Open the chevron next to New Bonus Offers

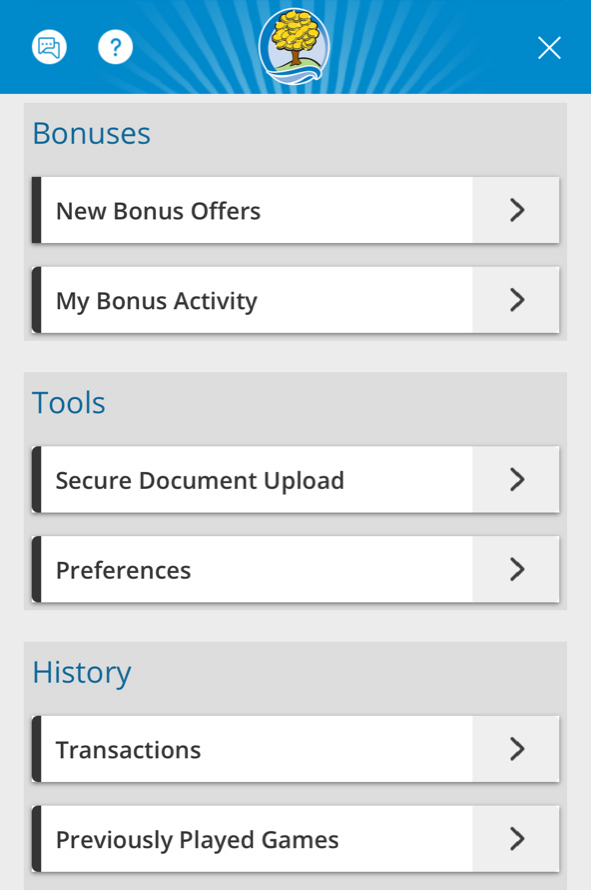[515, 210]
